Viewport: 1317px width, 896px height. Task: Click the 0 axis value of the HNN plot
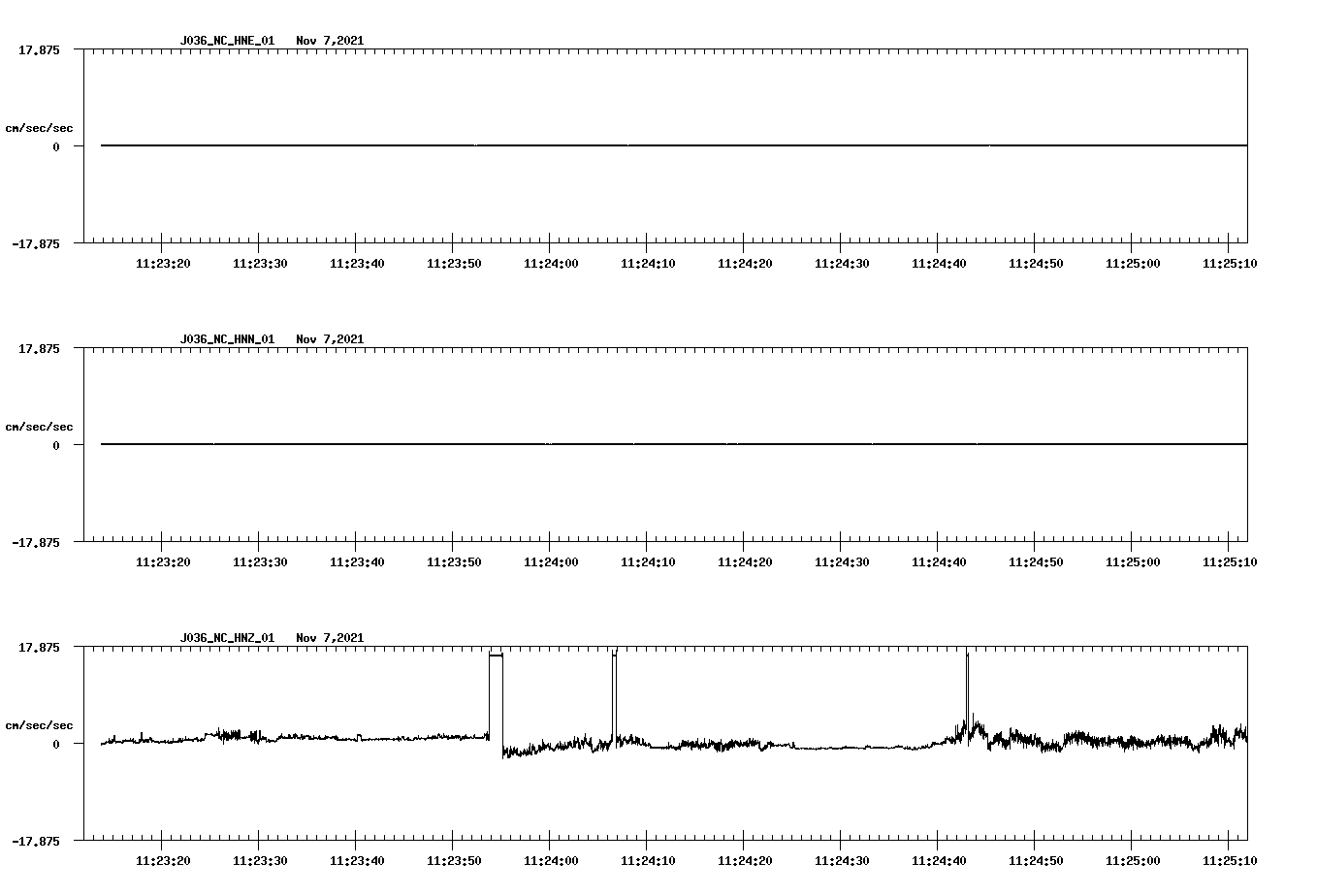click(x=56, y=445)
